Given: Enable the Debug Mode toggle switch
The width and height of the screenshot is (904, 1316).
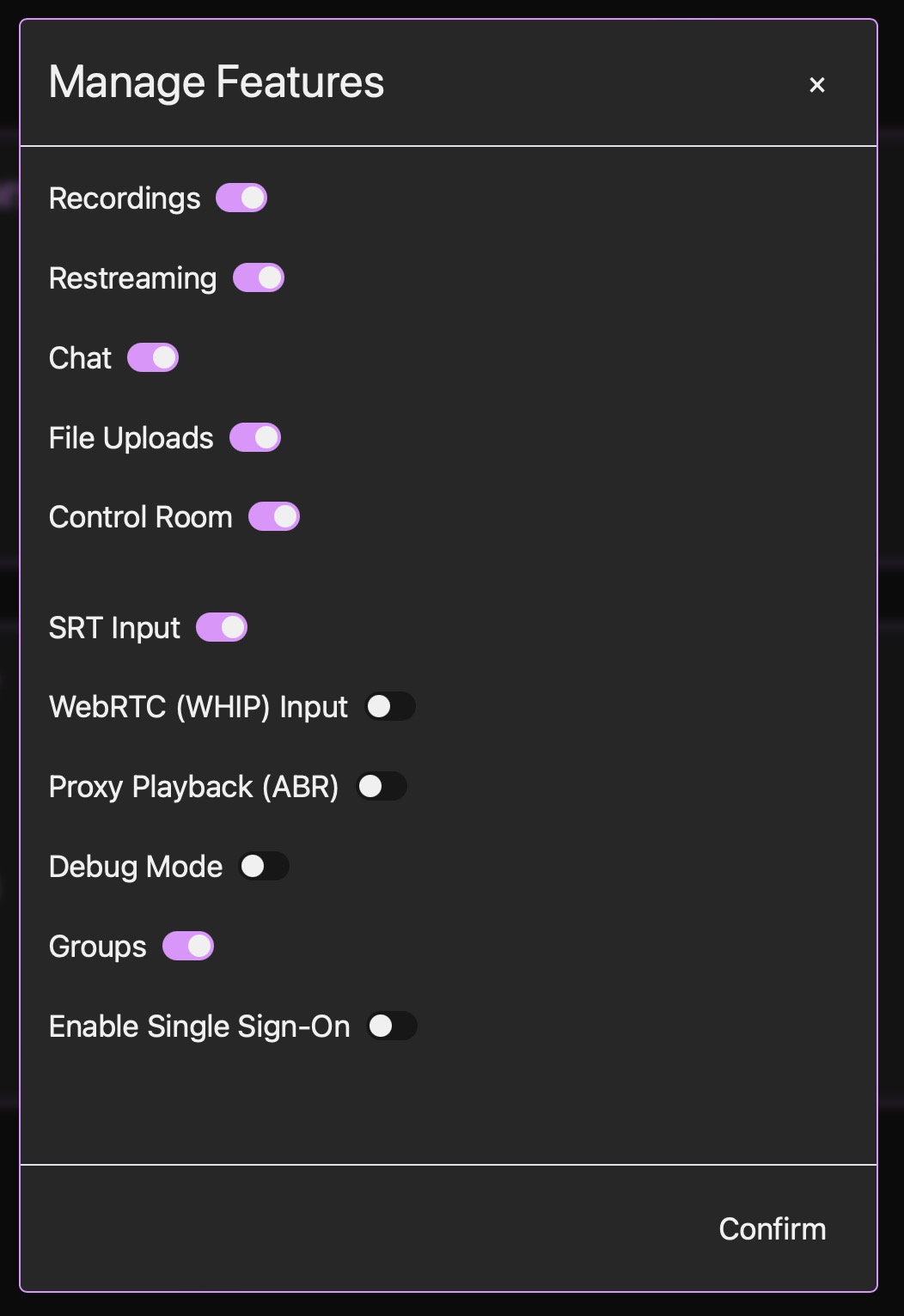Looking at the screenshot, I should click(264, 867).
